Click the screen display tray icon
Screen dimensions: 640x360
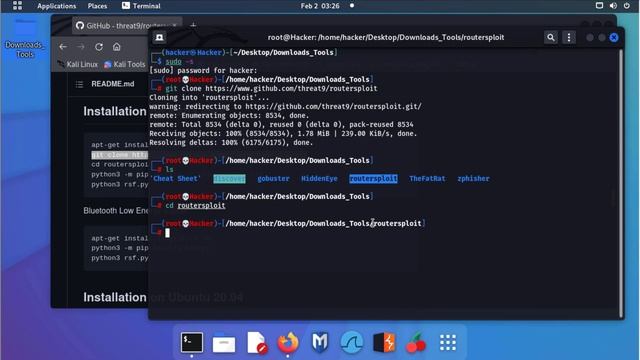[599, 6]
